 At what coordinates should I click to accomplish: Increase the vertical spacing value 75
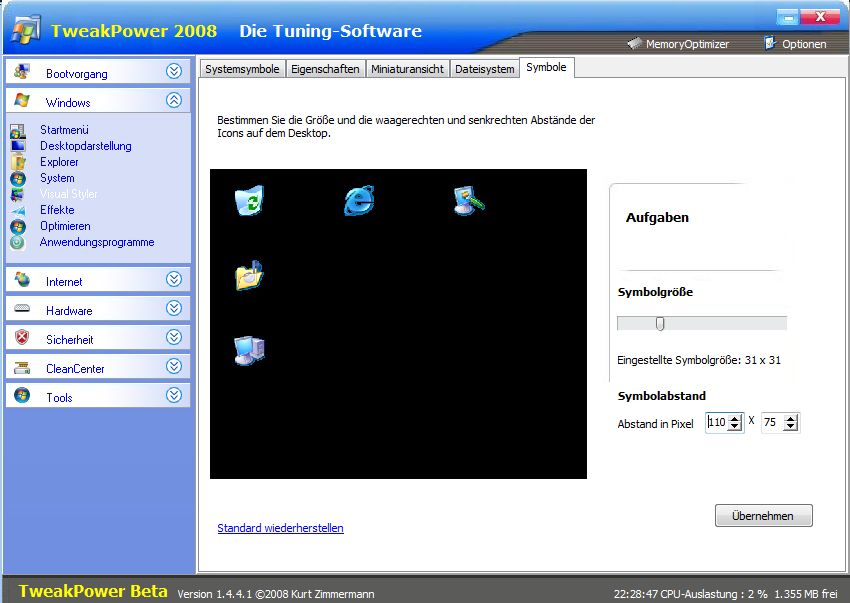coord(791,418)
